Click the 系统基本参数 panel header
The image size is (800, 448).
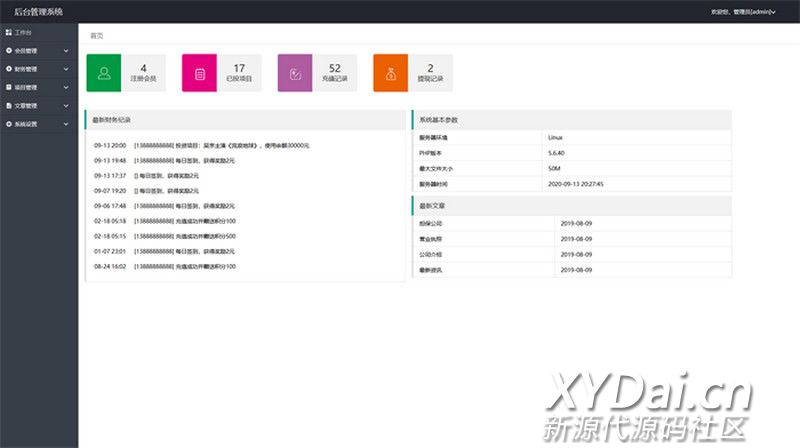coord(572,120)
